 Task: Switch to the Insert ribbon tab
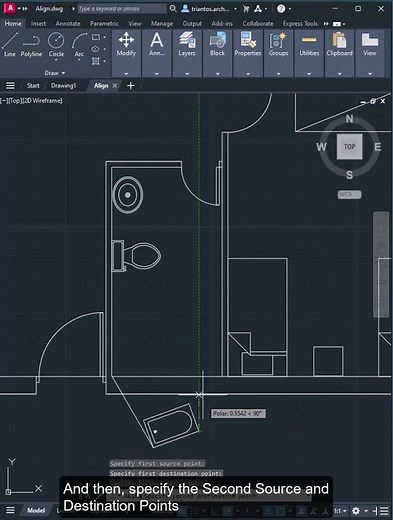(x=38, y=23)
